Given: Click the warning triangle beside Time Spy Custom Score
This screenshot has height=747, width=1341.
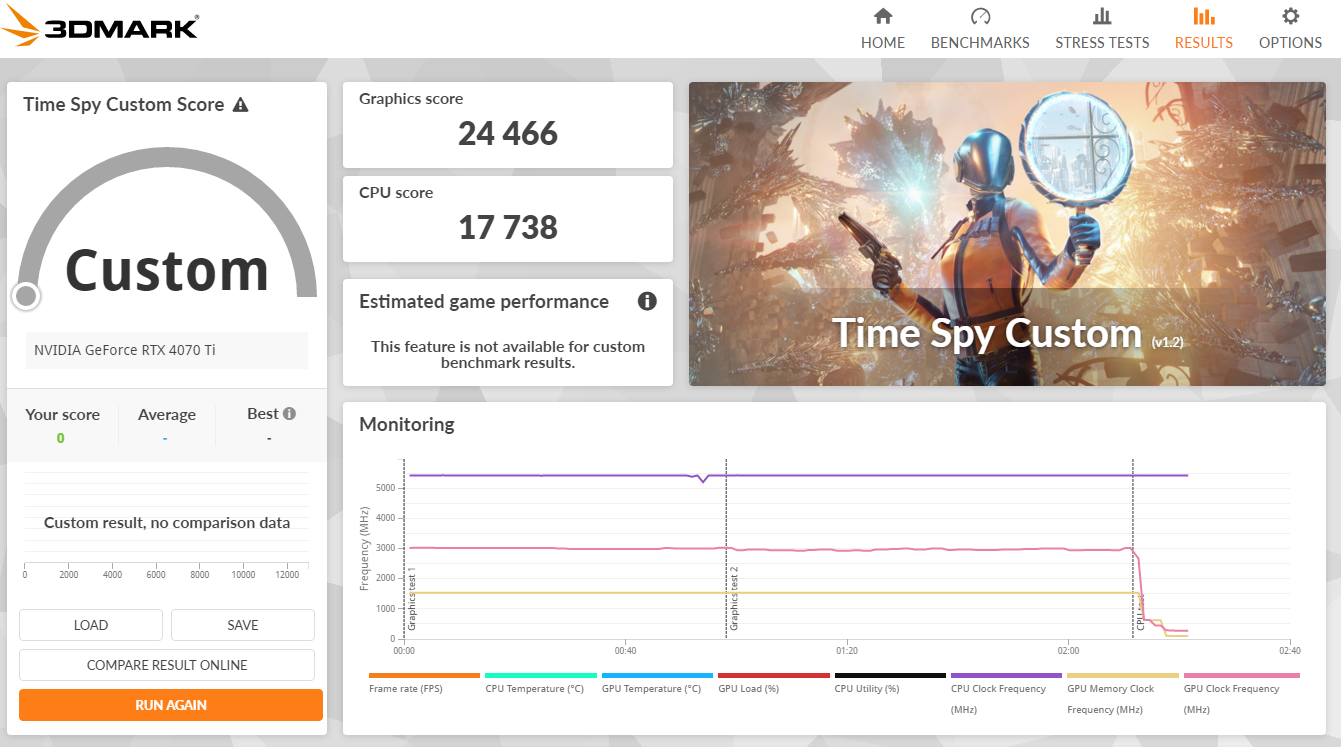Looking at the screenshot, I should click(x=240, y=105).
